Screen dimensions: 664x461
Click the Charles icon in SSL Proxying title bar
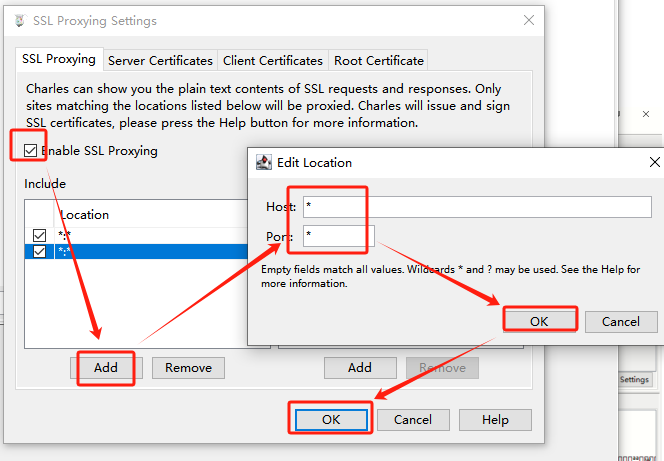(19, 20)
